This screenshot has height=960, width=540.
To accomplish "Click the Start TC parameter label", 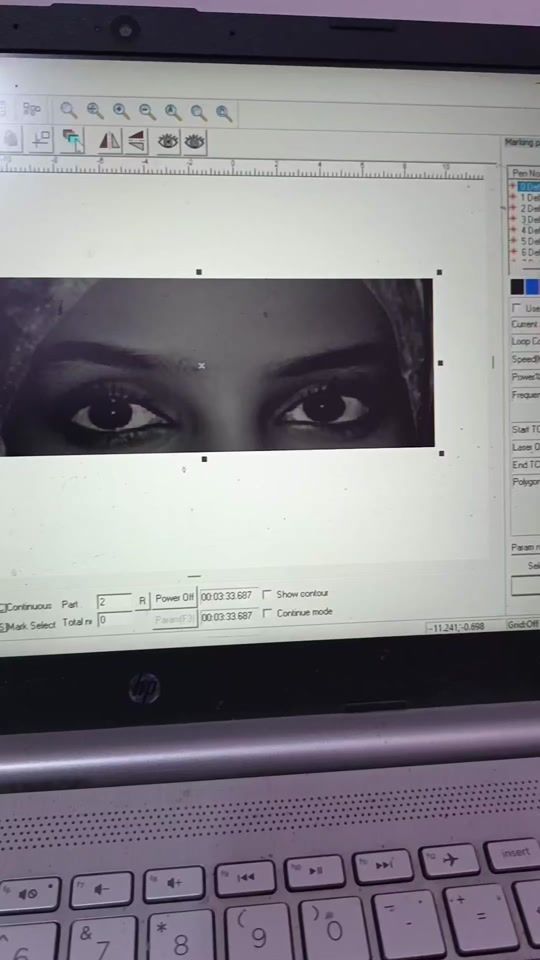I will pos(525,430).
